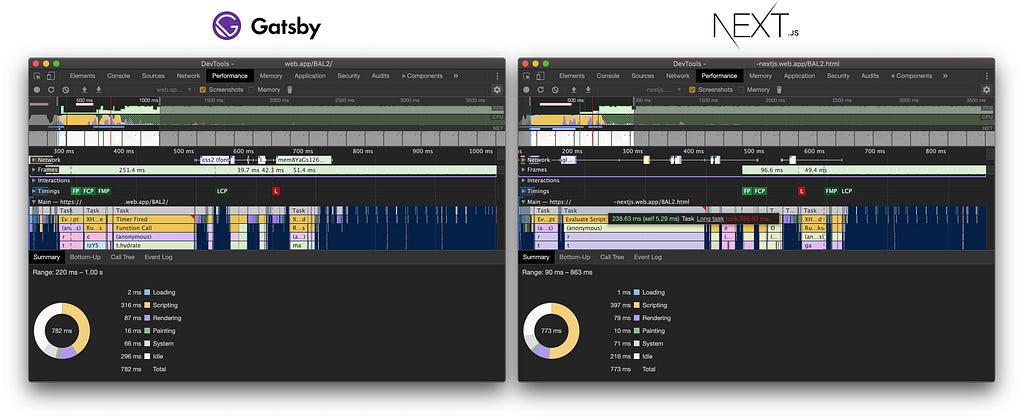Enable Memory checkbox in Next.js DevTools toolbar
Viewport: 1024px width, 420px height.
pos(741,89)
